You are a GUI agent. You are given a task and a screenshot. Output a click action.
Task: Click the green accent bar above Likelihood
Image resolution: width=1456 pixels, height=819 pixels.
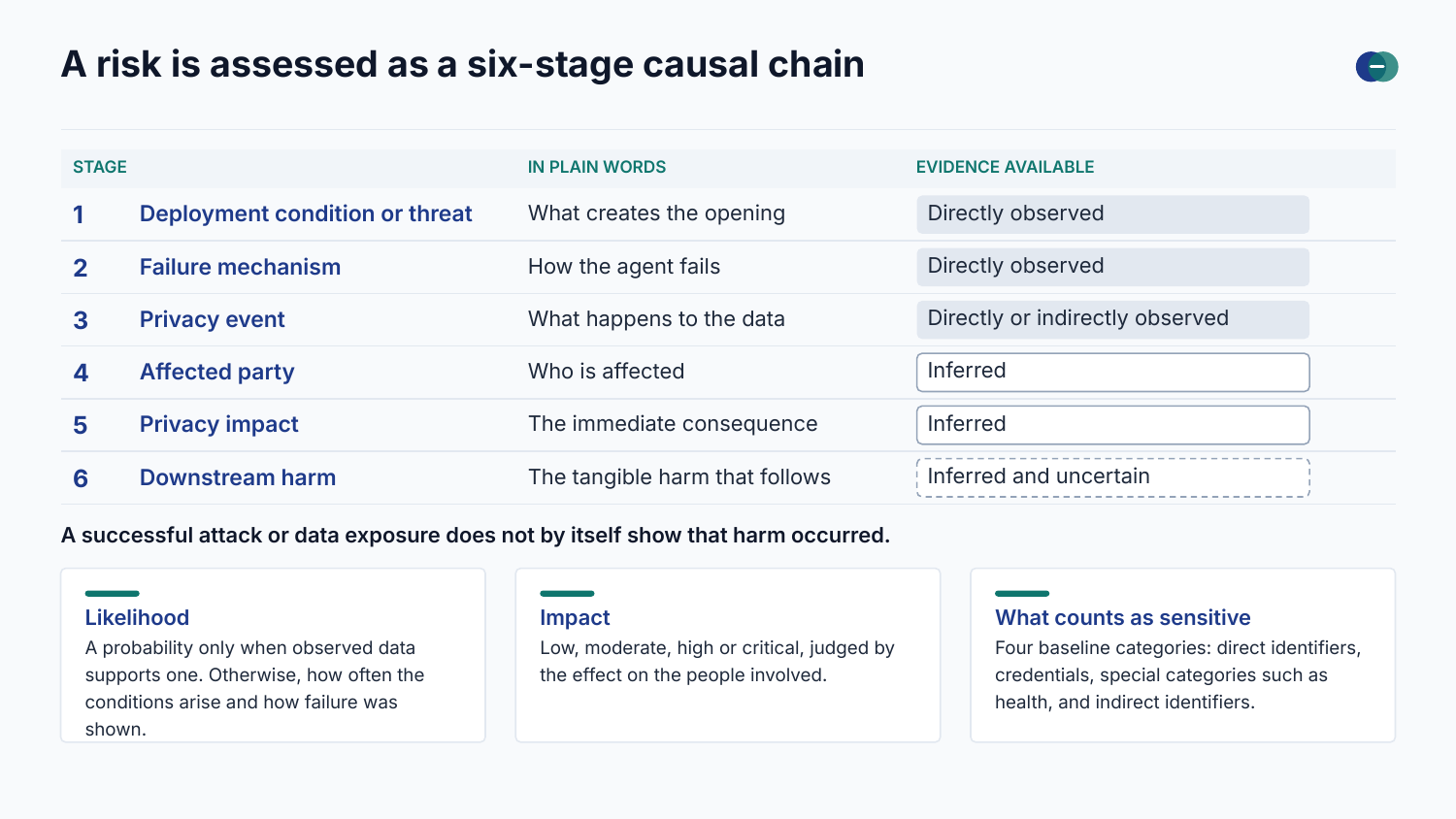[x=112, y=593]
